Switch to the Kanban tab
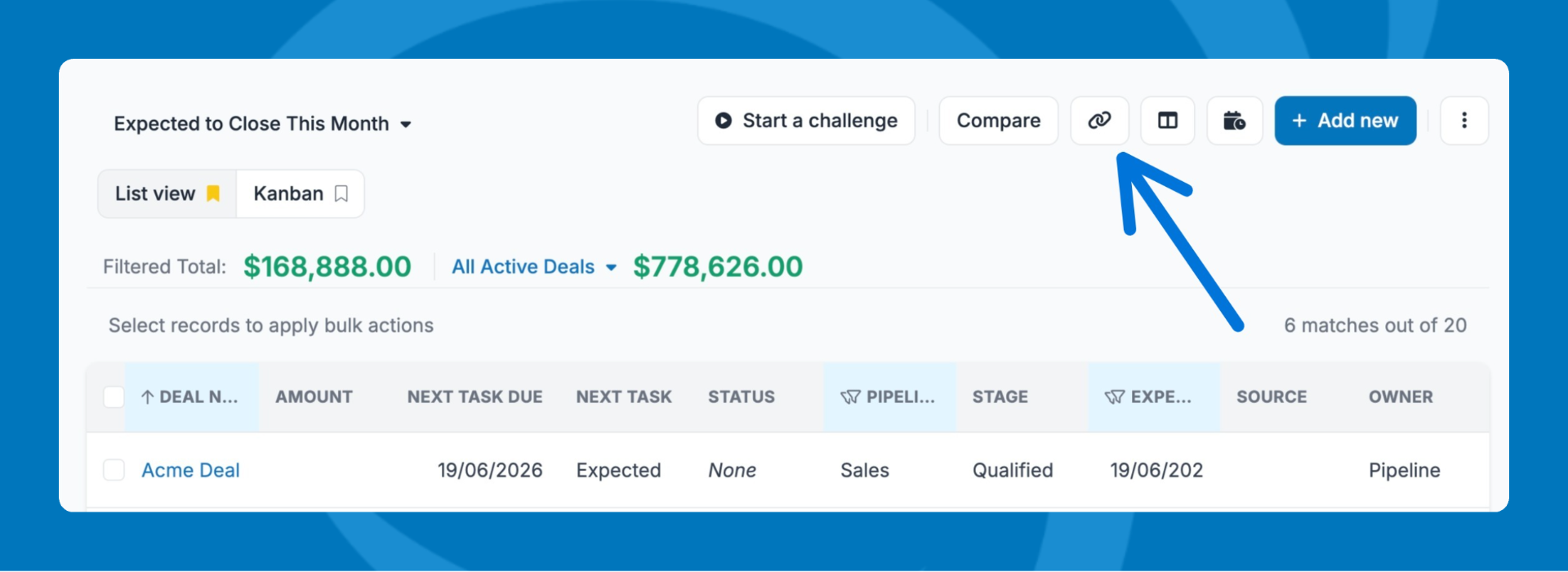The image size is (1568, 572). (x=288, y=193)
